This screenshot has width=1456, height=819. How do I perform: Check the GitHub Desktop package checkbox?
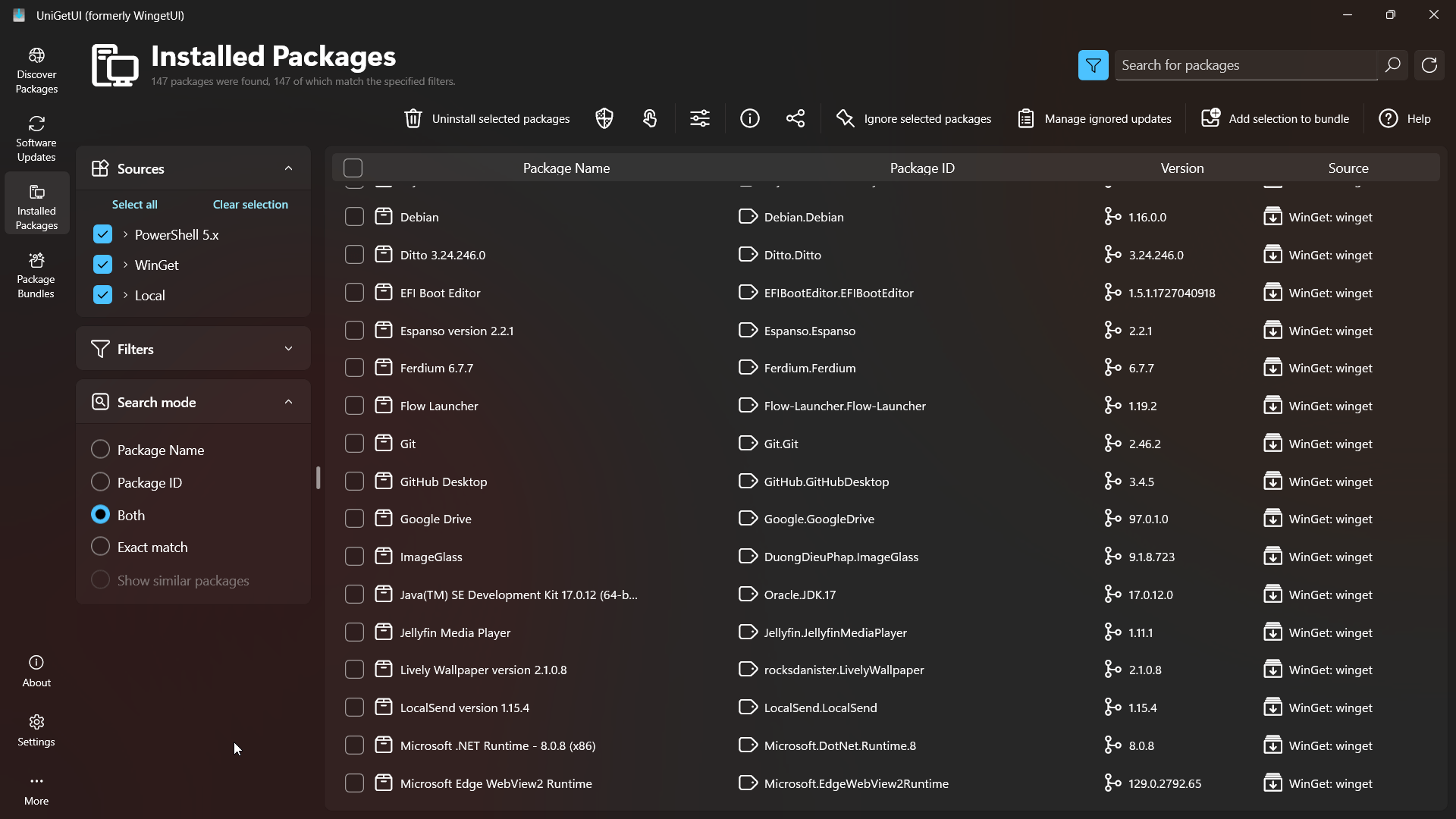[354, 481]
